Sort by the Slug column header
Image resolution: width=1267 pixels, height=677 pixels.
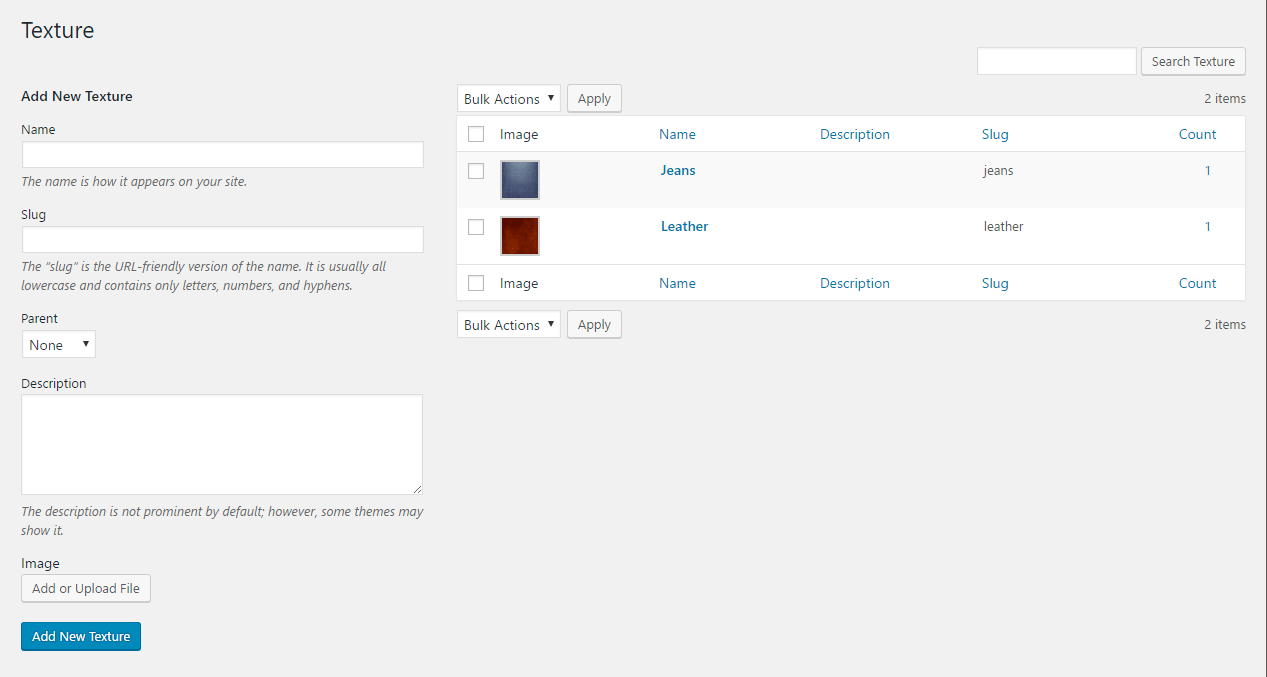point(995,134)
